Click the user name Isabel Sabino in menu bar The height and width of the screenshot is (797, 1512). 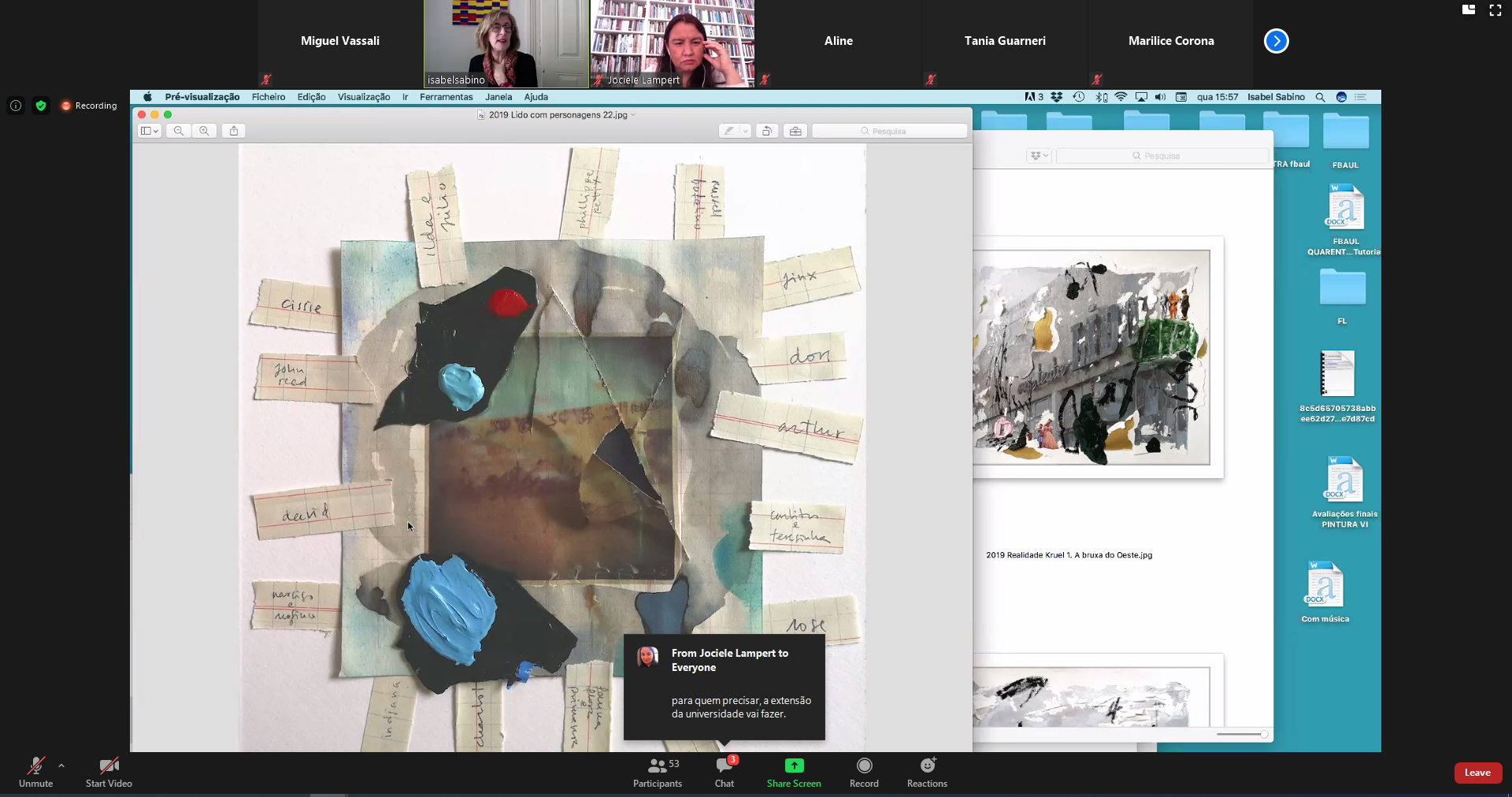[1276, 97]
